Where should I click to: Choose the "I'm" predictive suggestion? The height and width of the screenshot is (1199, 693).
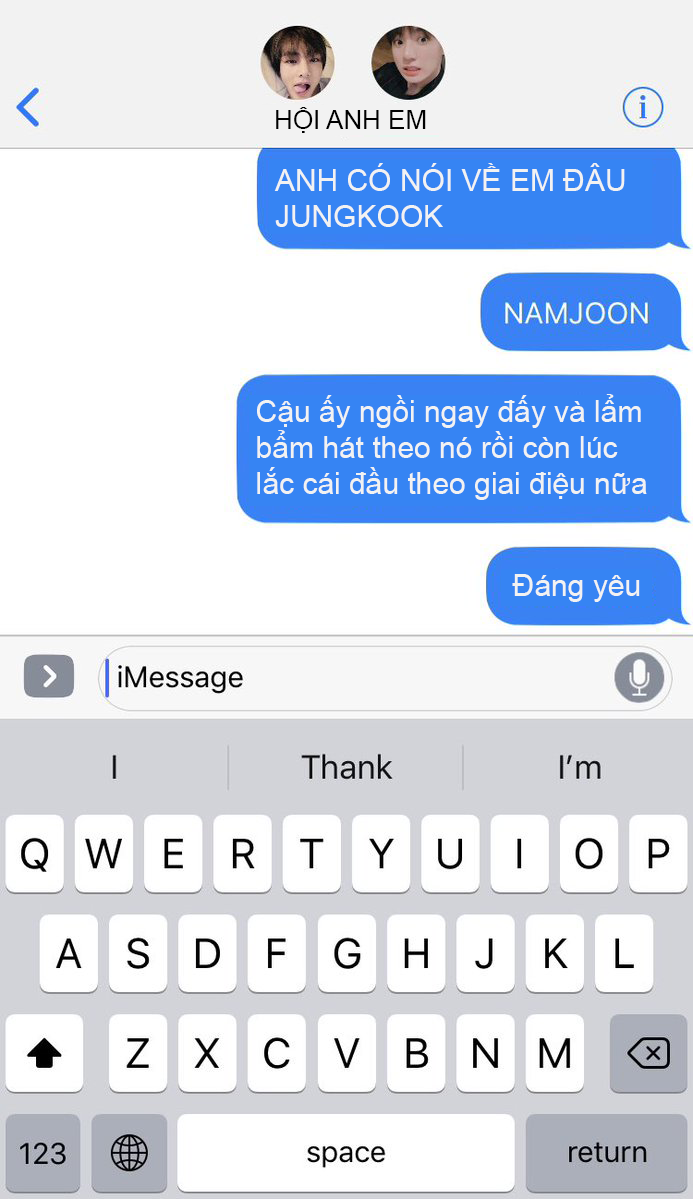pyautogui.click(x=579, y=767)
